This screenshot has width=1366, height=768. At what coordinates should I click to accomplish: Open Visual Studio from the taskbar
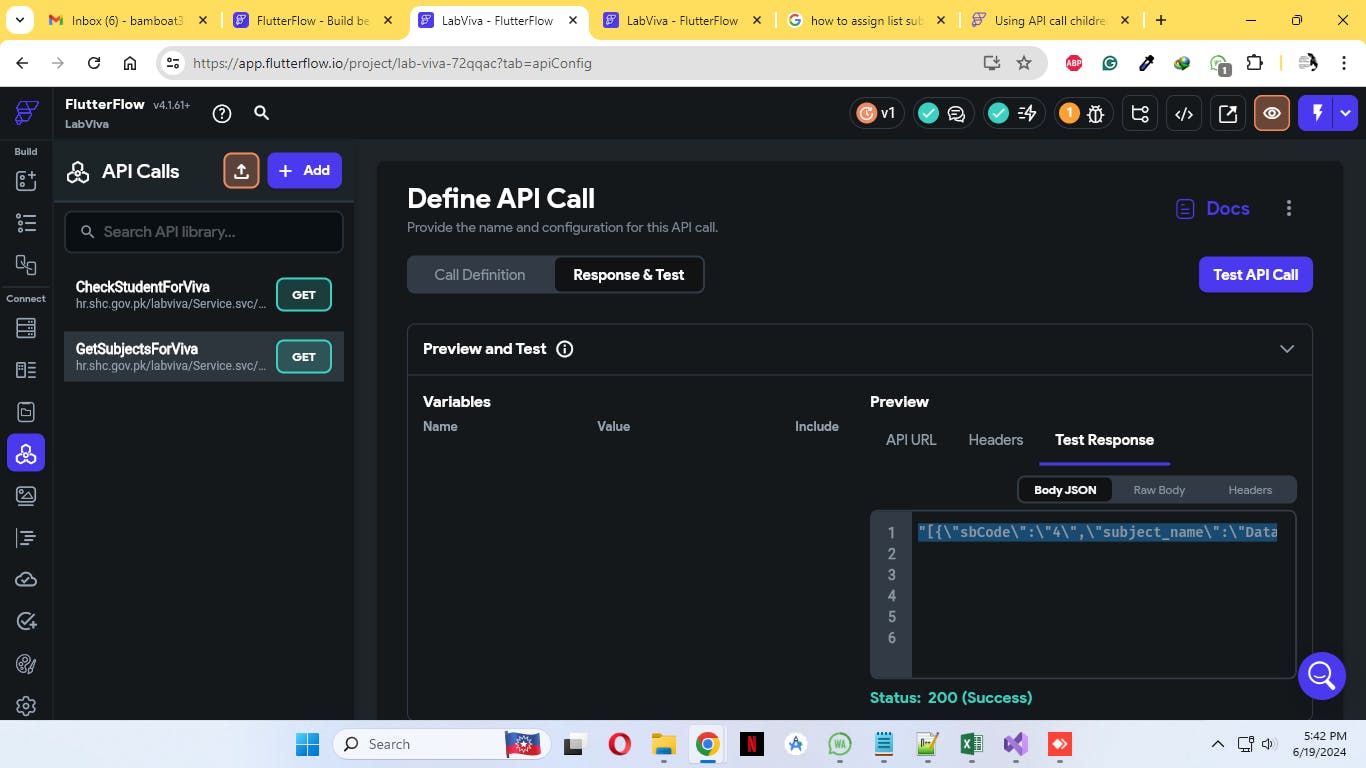pos(1015,744)
